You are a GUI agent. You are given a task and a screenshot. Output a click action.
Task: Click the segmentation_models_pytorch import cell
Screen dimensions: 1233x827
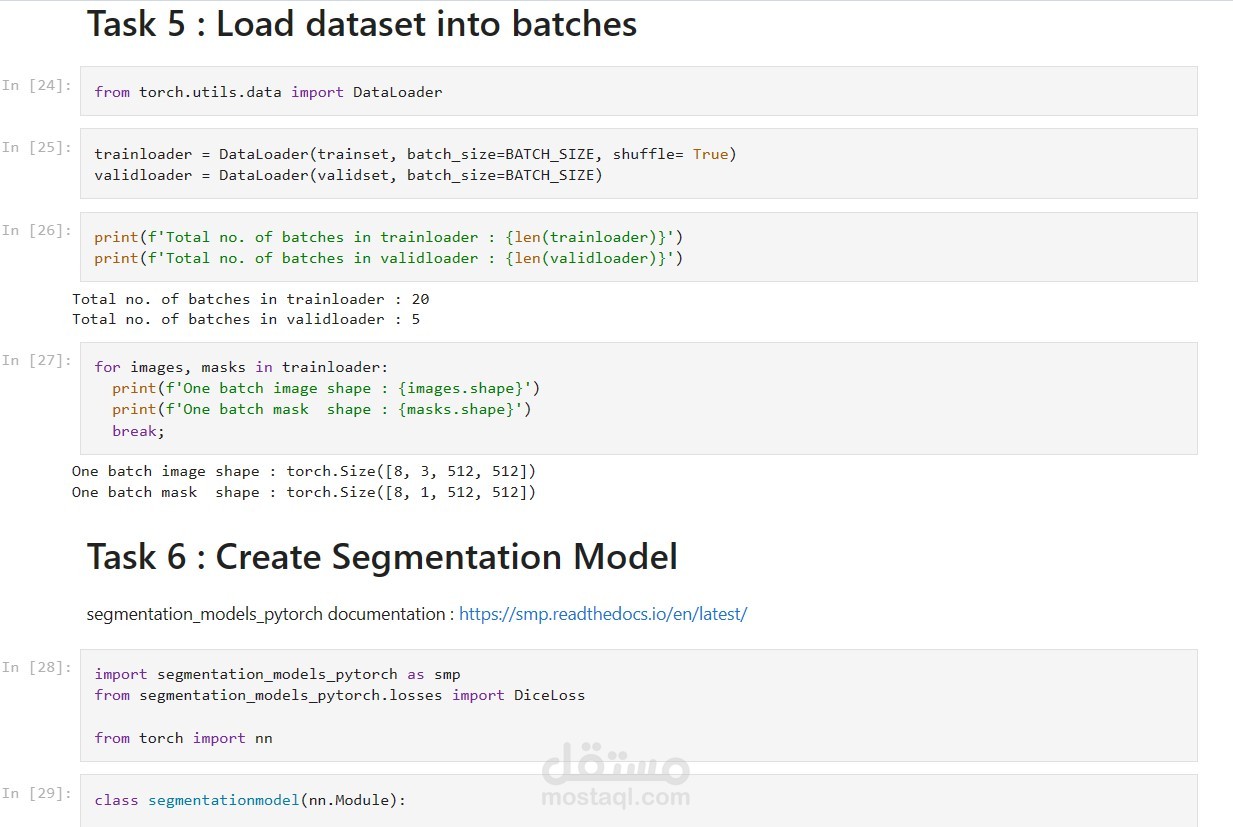point(638,705)
